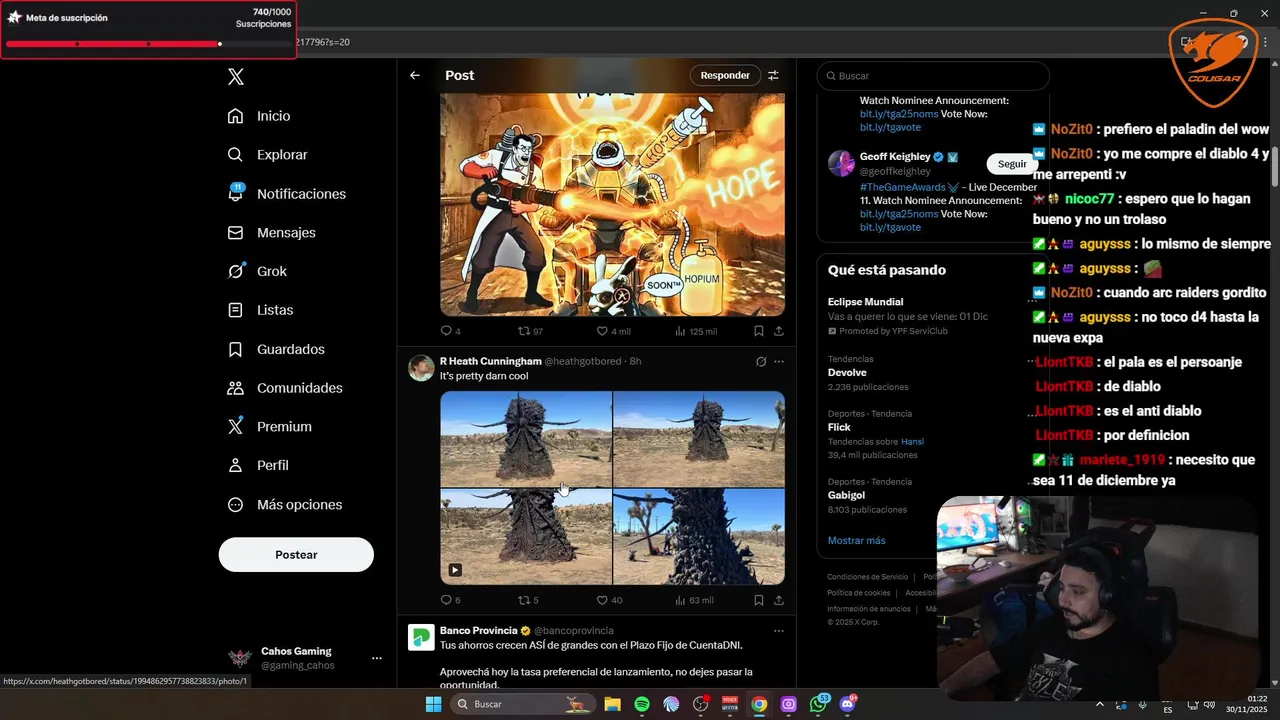Image resolution: width=1280 pixels, height=720 pixels.
Task: Click the X logo in the sidebar
Action: [236, 77]
